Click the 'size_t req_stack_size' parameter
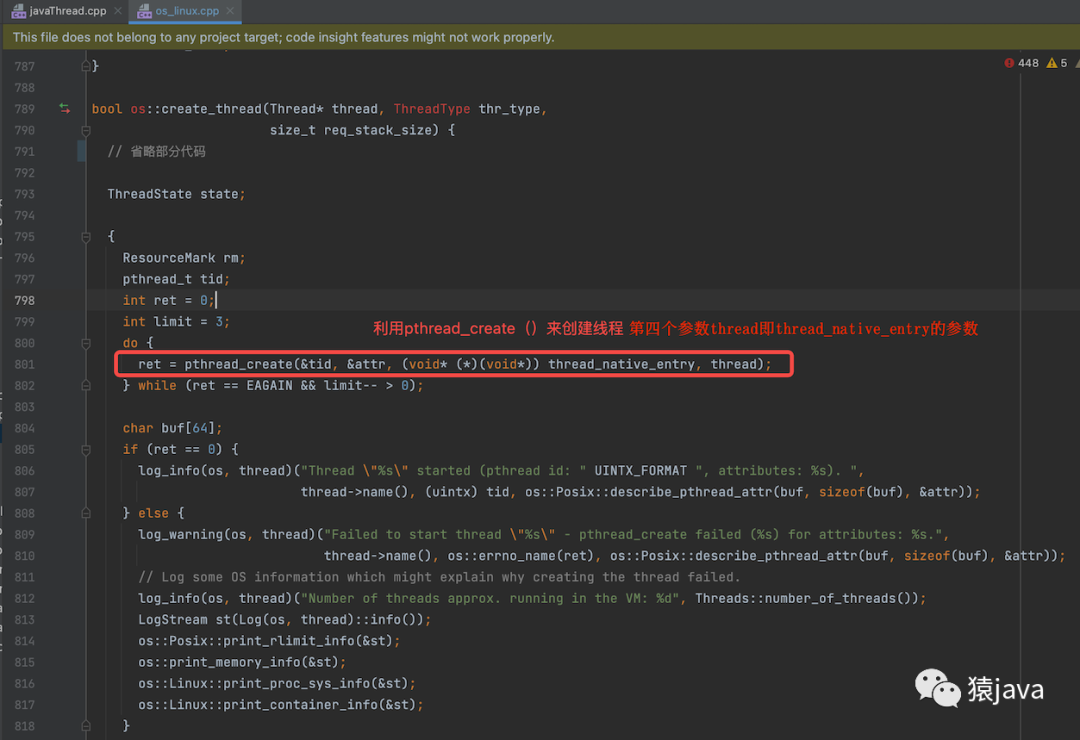Viewport: 1080px width, 740px height. 351,130
